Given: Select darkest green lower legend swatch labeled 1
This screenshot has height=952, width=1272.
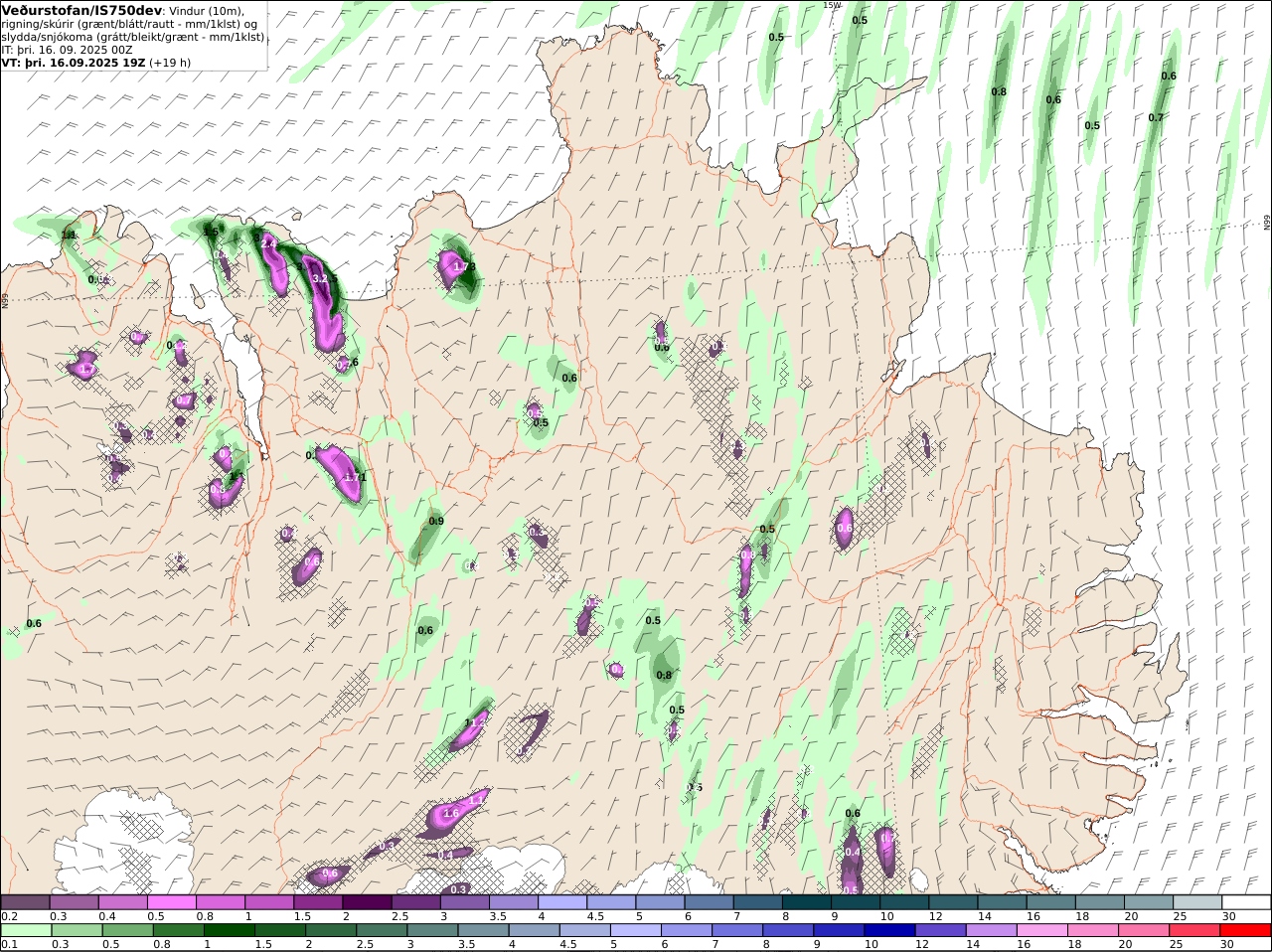Looking at the screenshot, I should point(228,930).
